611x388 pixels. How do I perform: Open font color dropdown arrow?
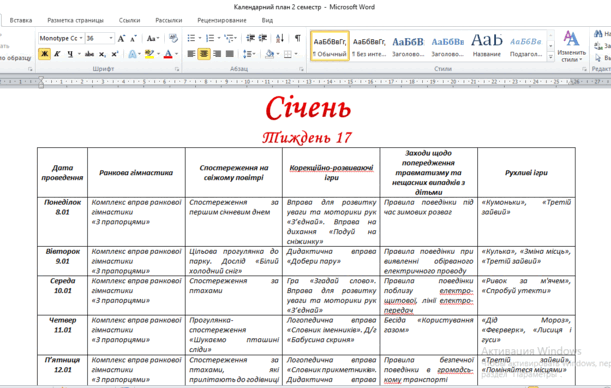(177, 54)
